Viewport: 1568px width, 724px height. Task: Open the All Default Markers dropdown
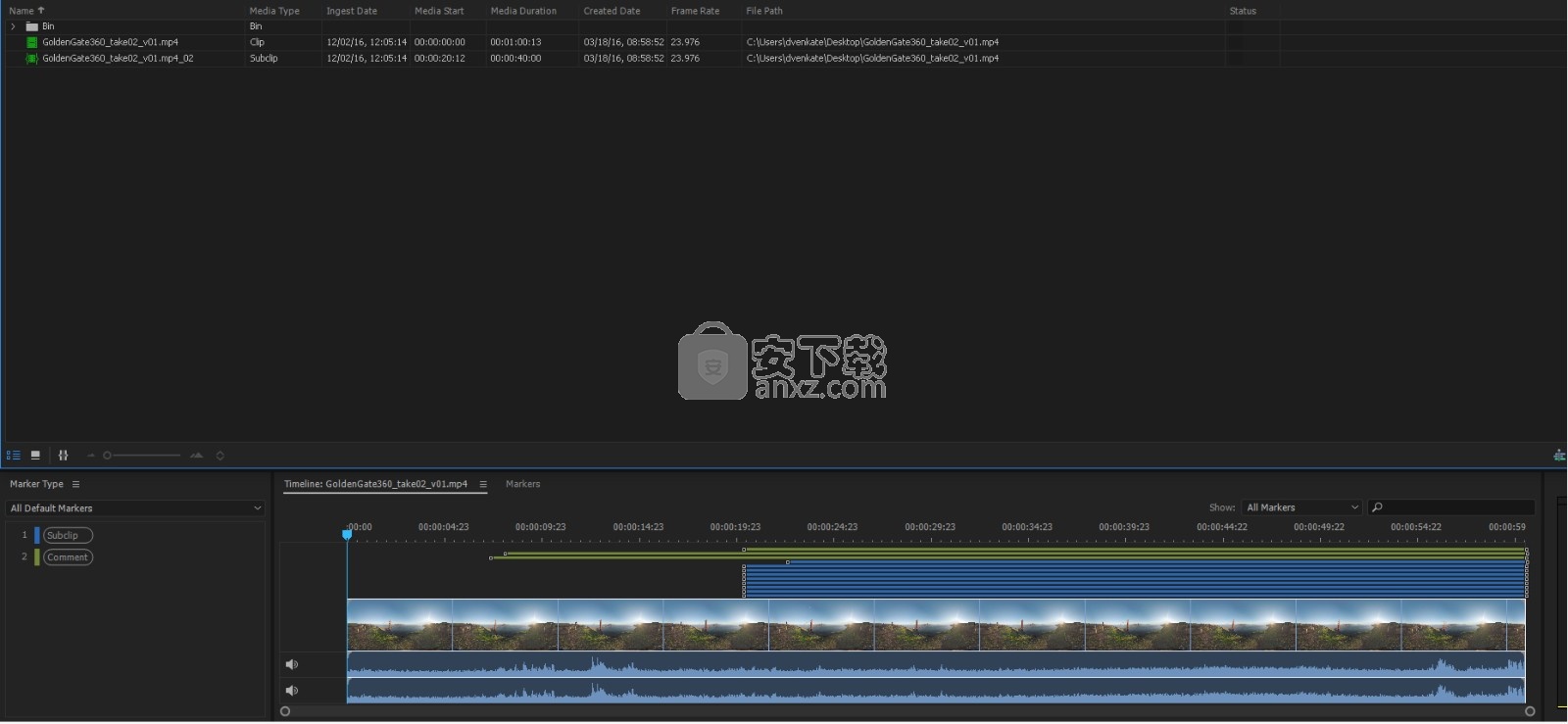point(135,508)
